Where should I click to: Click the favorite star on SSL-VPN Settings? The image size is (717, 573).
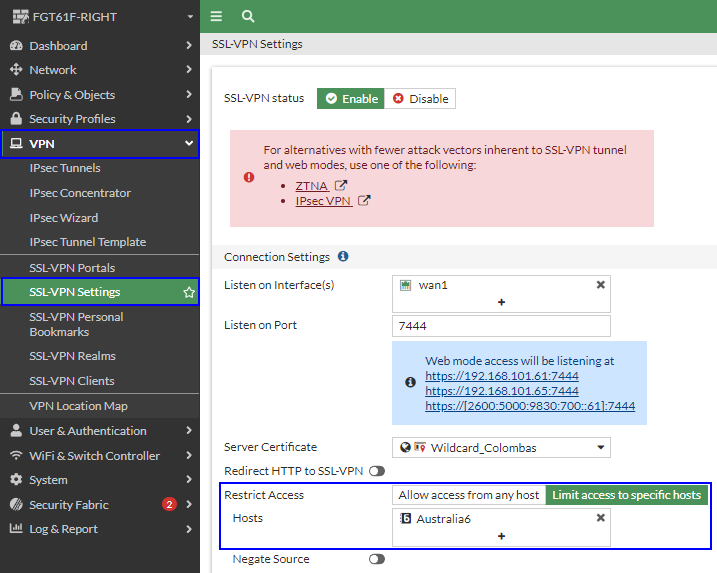[x=189, y=292]
